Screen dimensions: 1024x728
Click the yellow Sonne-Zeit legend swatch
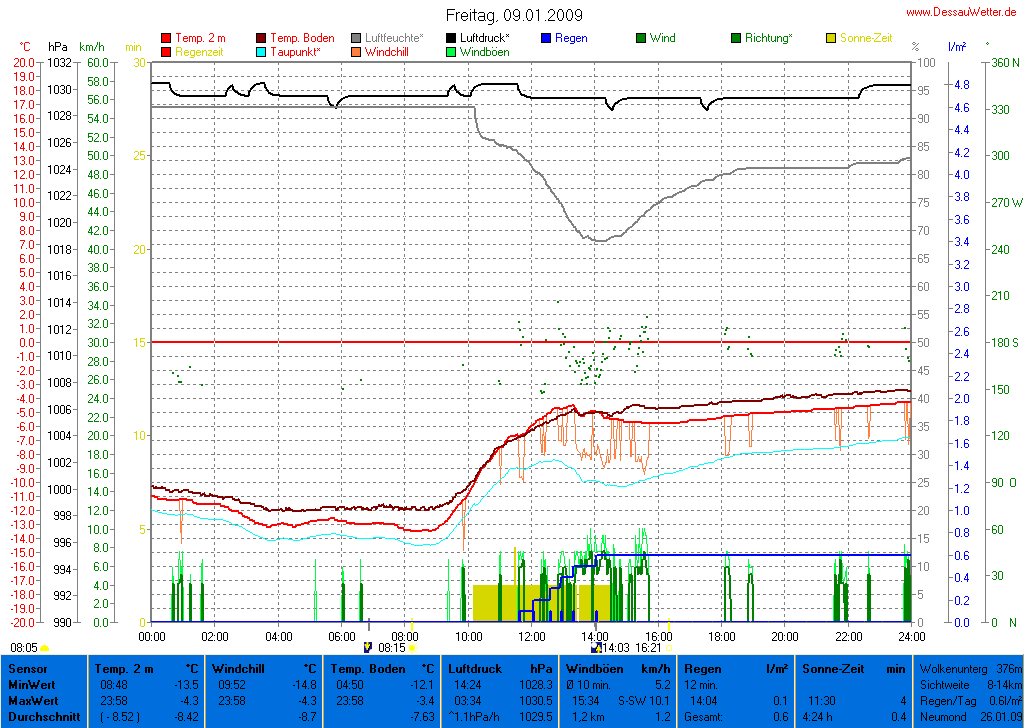(831, 38)
